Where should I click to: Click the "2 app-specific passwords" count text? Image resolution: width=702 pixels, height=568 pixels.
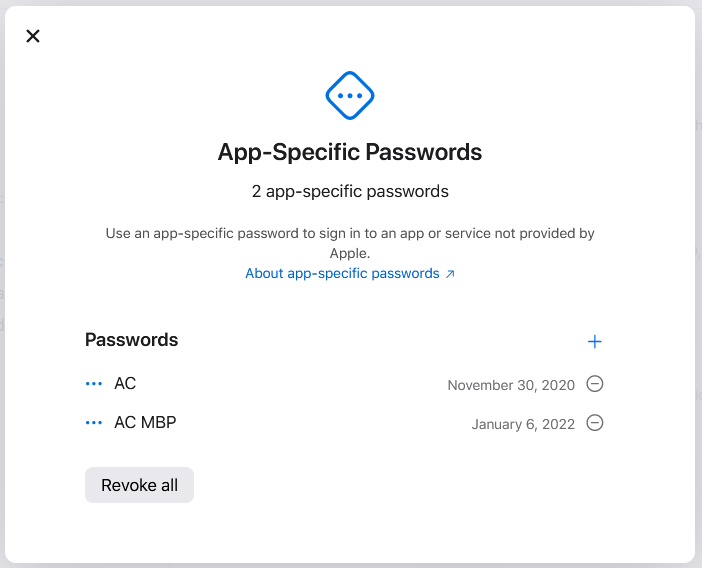(350, 191)
